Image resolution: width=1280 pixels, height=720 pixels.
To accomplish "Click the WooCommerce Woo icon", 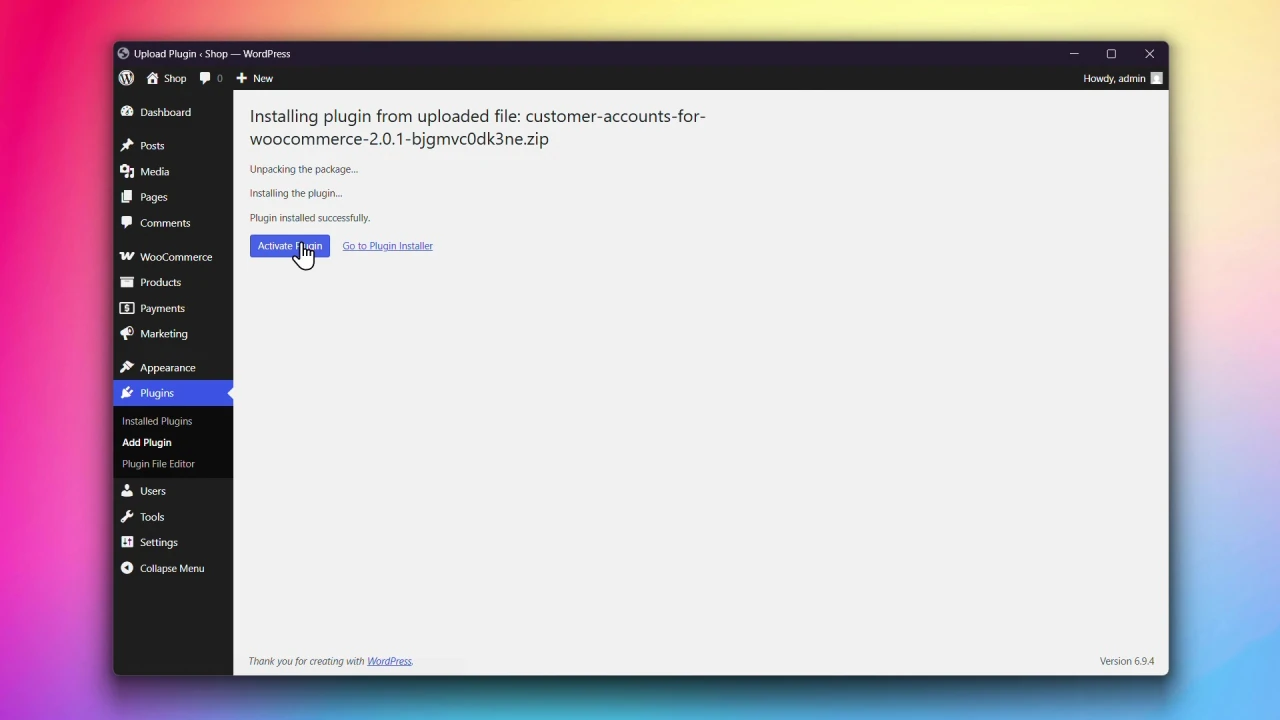I will pyautogui.click(x=127, y=257).
